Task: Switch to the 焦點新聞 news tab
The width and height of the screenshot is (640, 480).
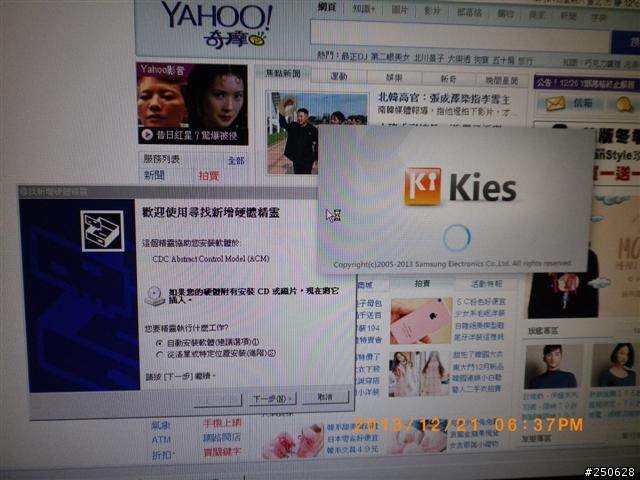Action: pos(283,73)
